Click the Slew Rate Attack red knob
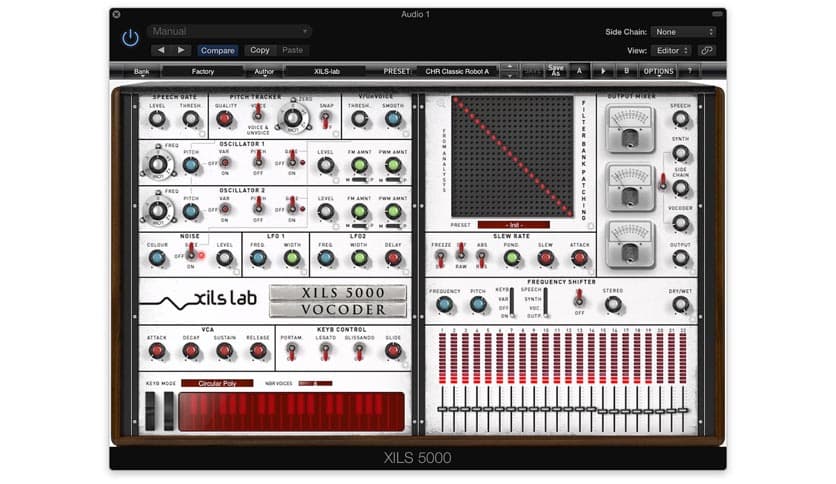Image resolution: width=836 pixels, height=484 pixels. [x=580, y=258]
